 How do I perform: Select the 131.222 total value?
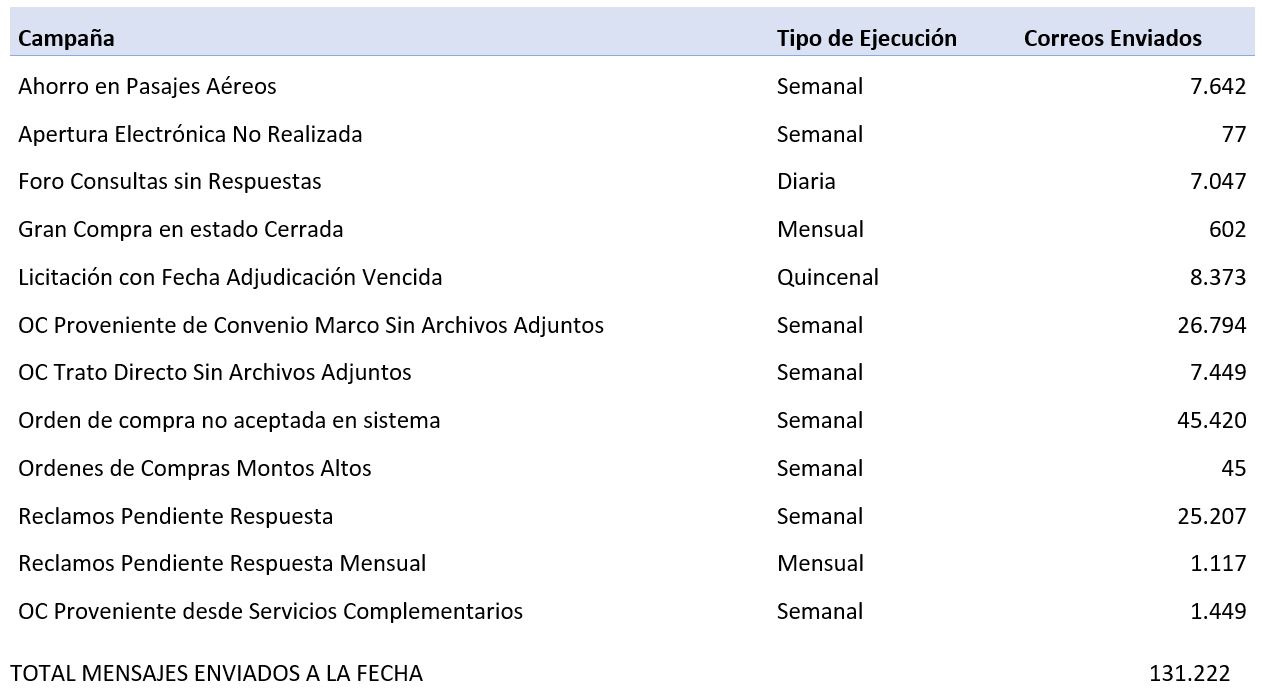[x=1189, y=674]
